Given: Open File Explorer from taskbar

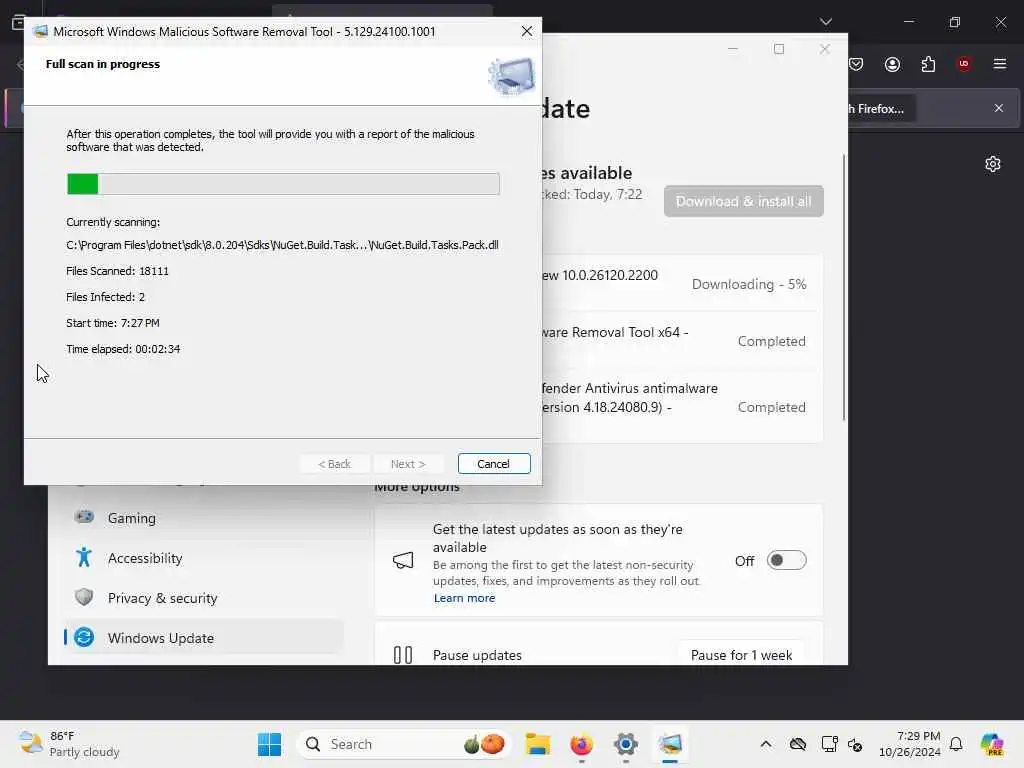Looking at the screenshot, I should pyautogui.click(x=537, y=744).
